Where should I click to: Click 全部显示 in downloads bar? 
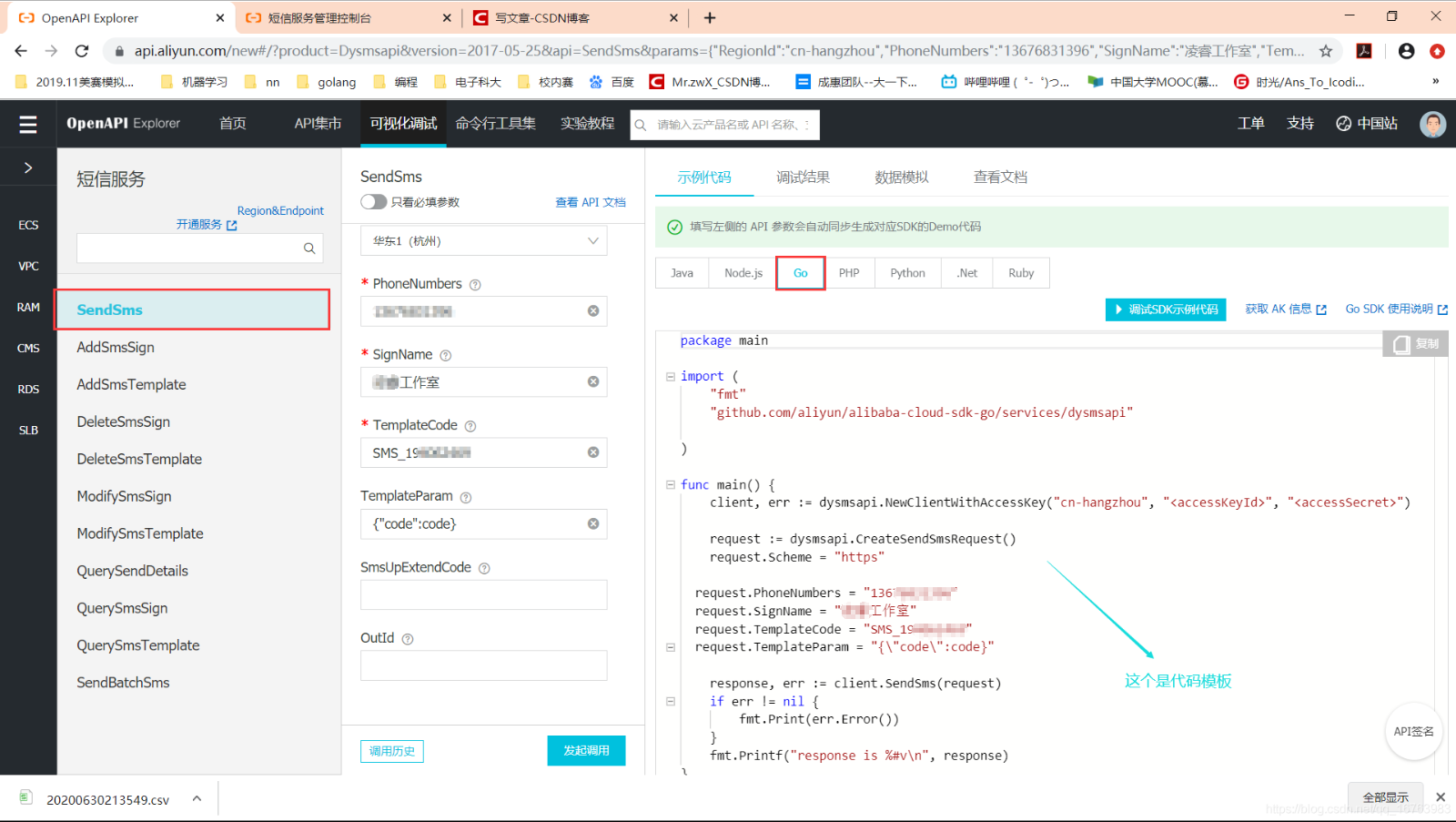click(1385, 798)
